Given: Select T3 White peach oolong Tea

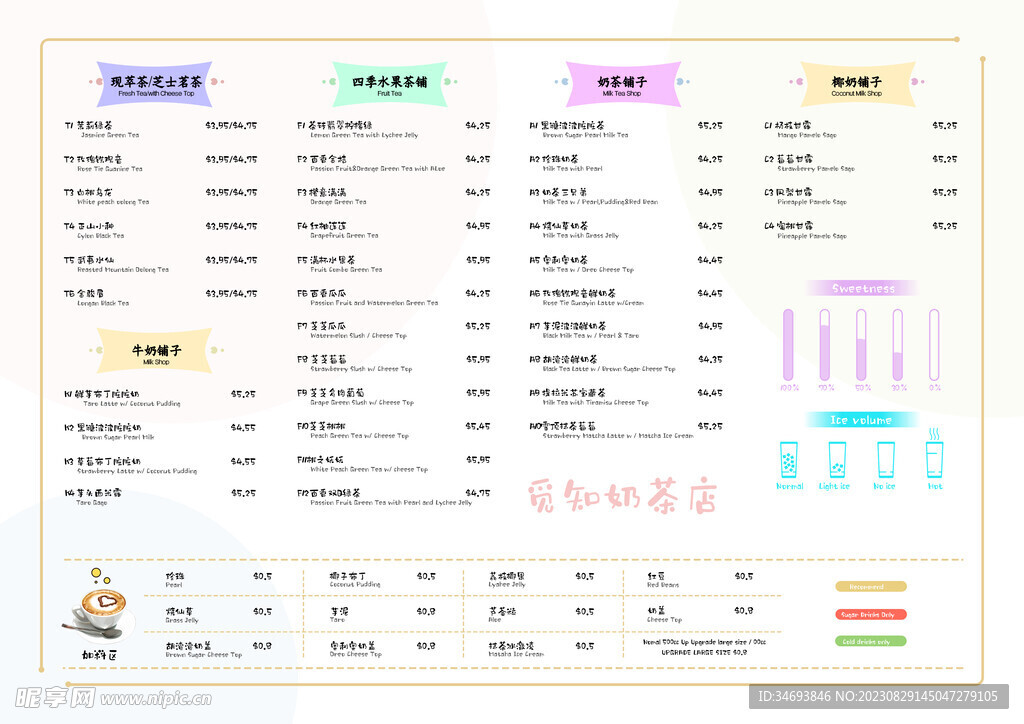Looking at the screenshot, I should click(x=160, y=197).
